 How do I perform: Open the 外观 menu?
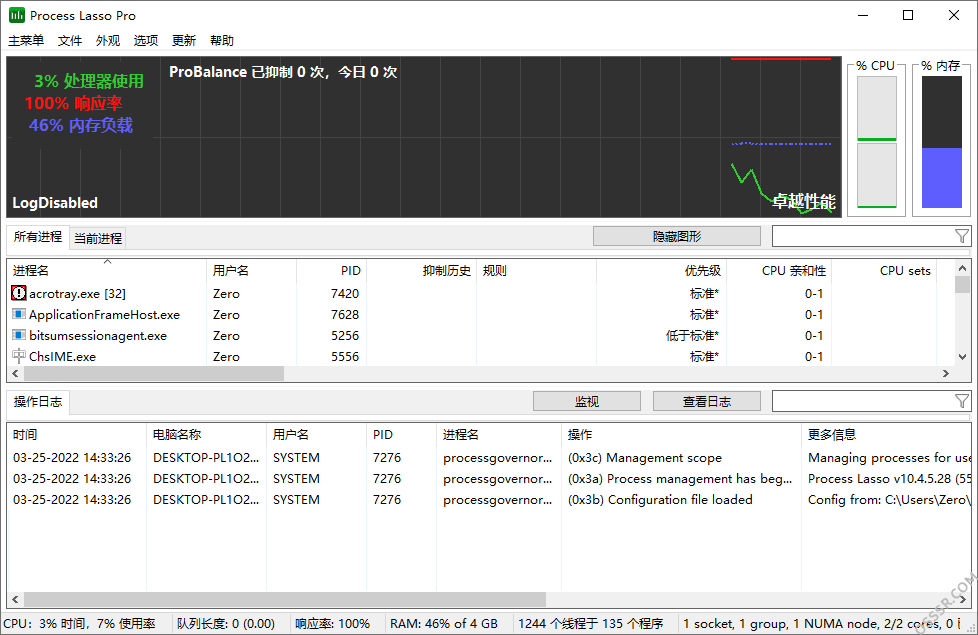tap(108, 41)
